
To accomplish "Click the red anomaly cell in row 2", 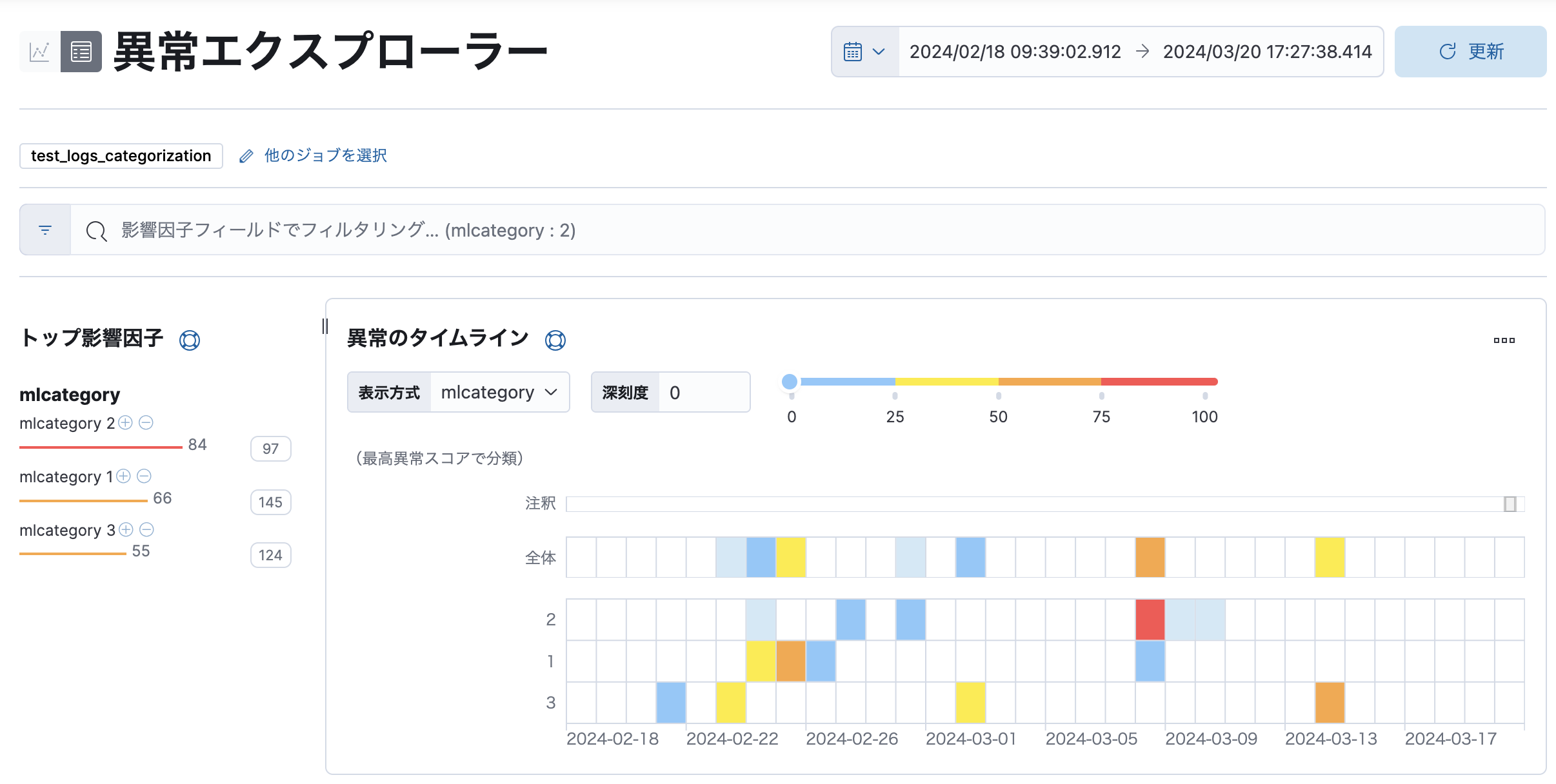I will [x=1150, y=619].
